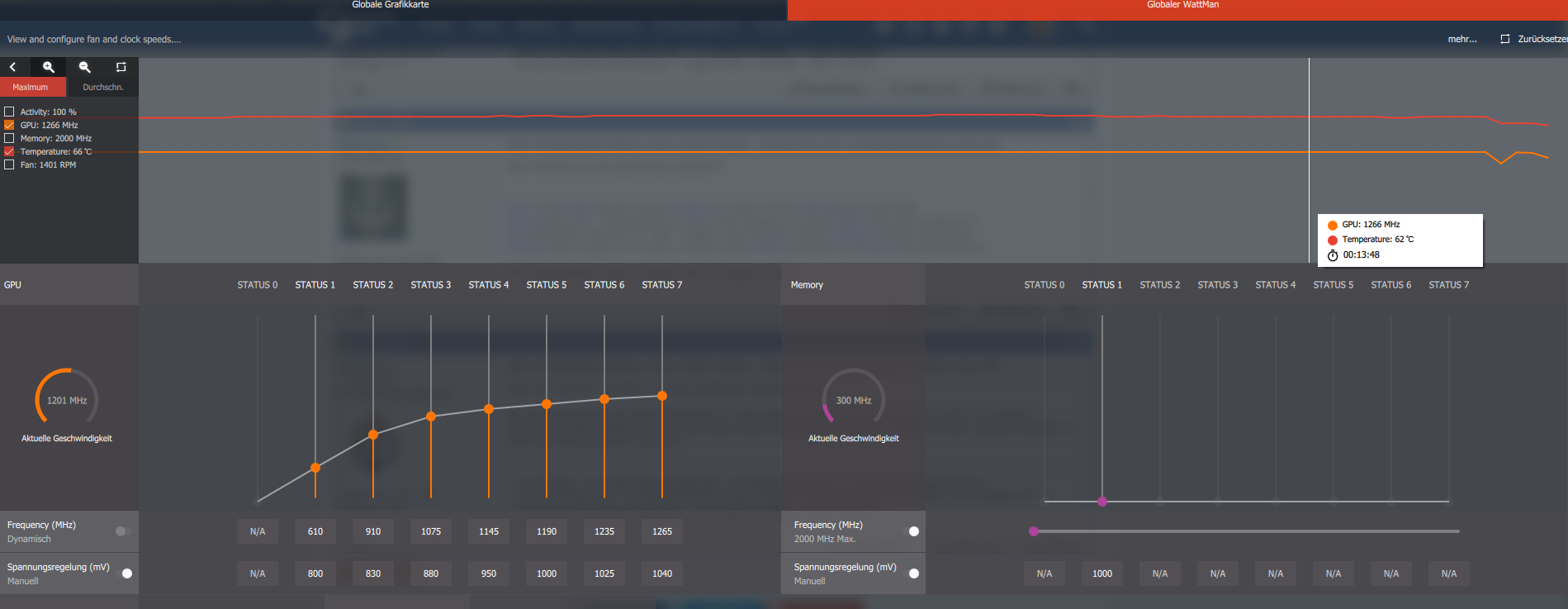1568x609 pixels.
Task: Click the Memory frequency slider handle
Action: [1034, 531]
